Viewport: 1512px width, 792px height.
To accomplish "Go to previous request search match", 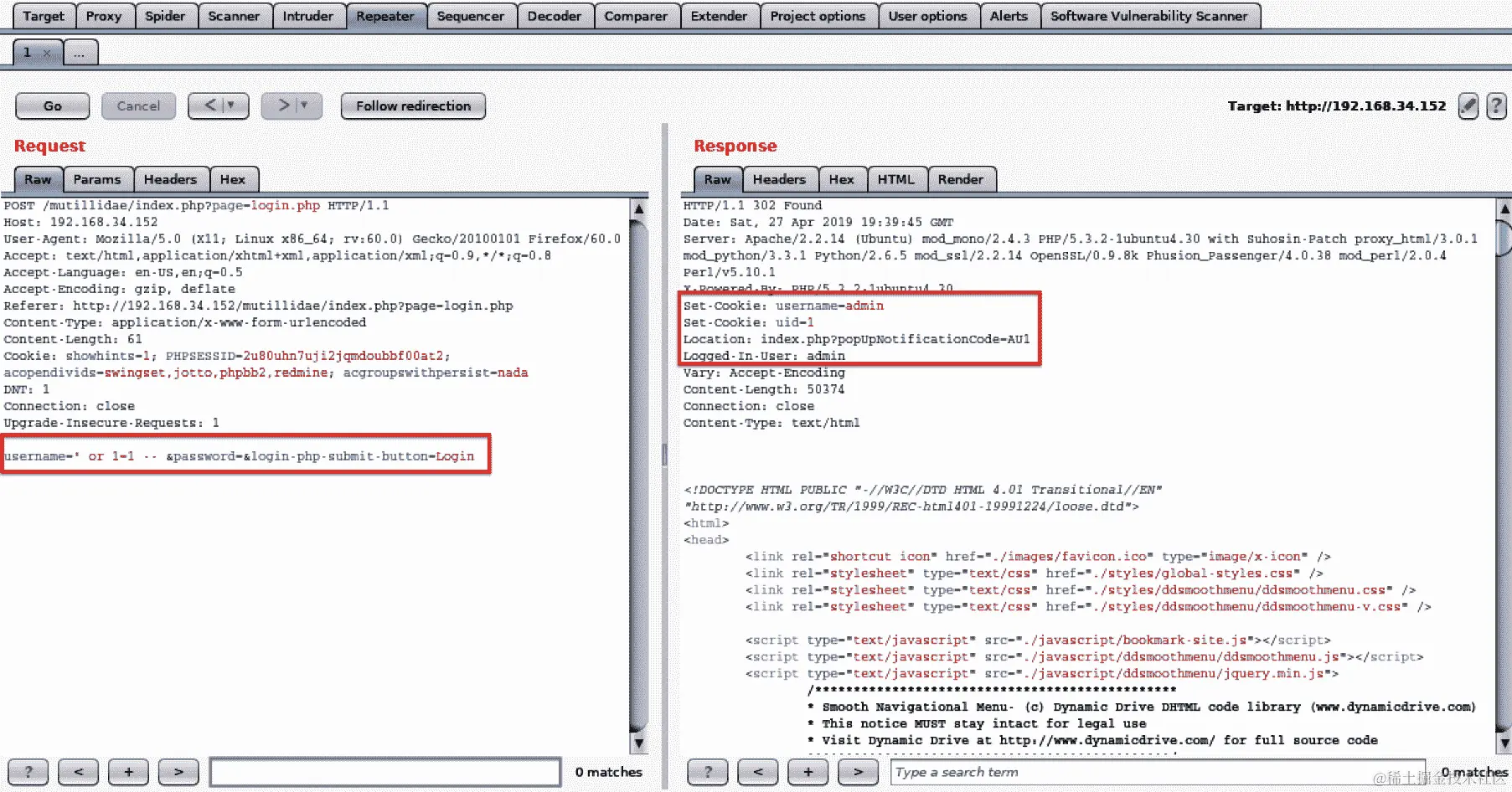I will point(79,772).
